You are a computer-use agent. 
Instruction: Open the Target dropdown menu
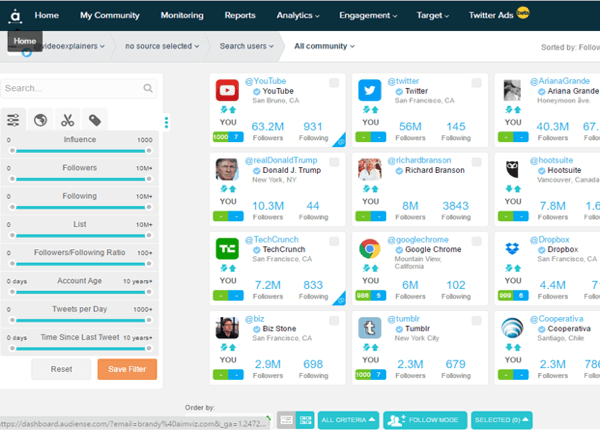[x=432, y=15]
